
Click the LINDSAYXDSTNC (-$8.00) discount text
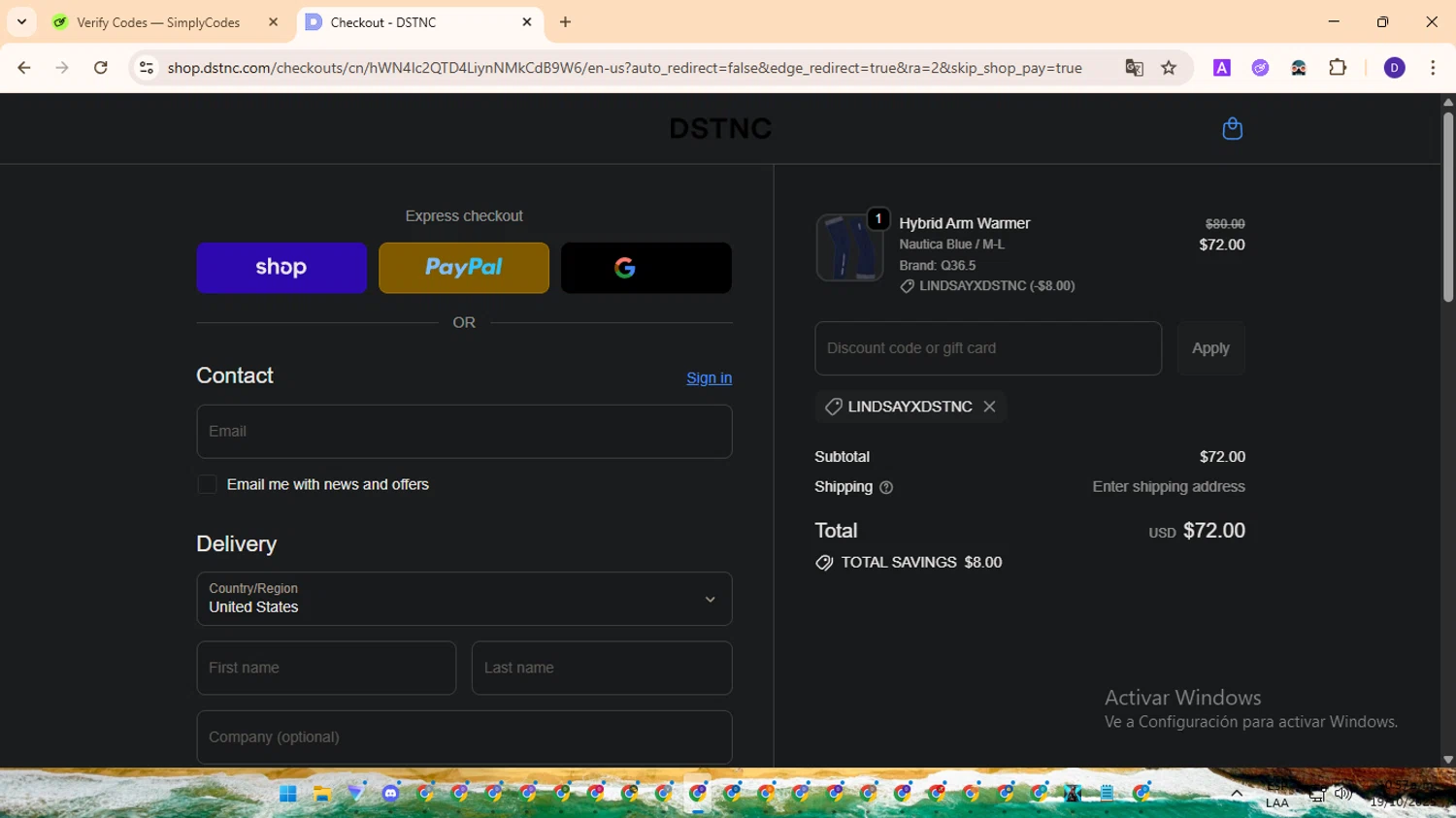point(997,286)
